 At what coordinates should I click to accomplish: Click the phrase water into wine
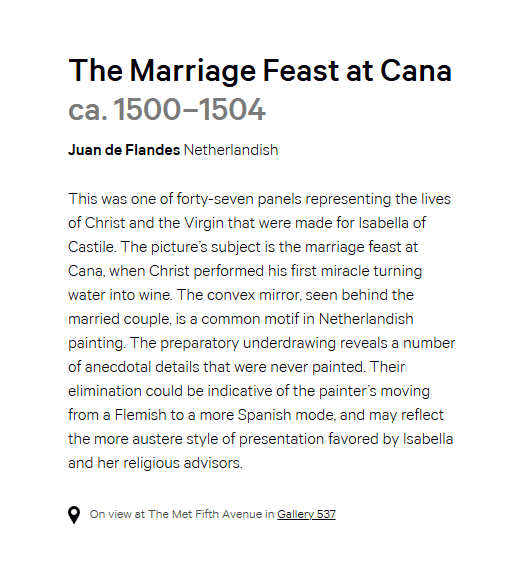[x=120, y=295]
